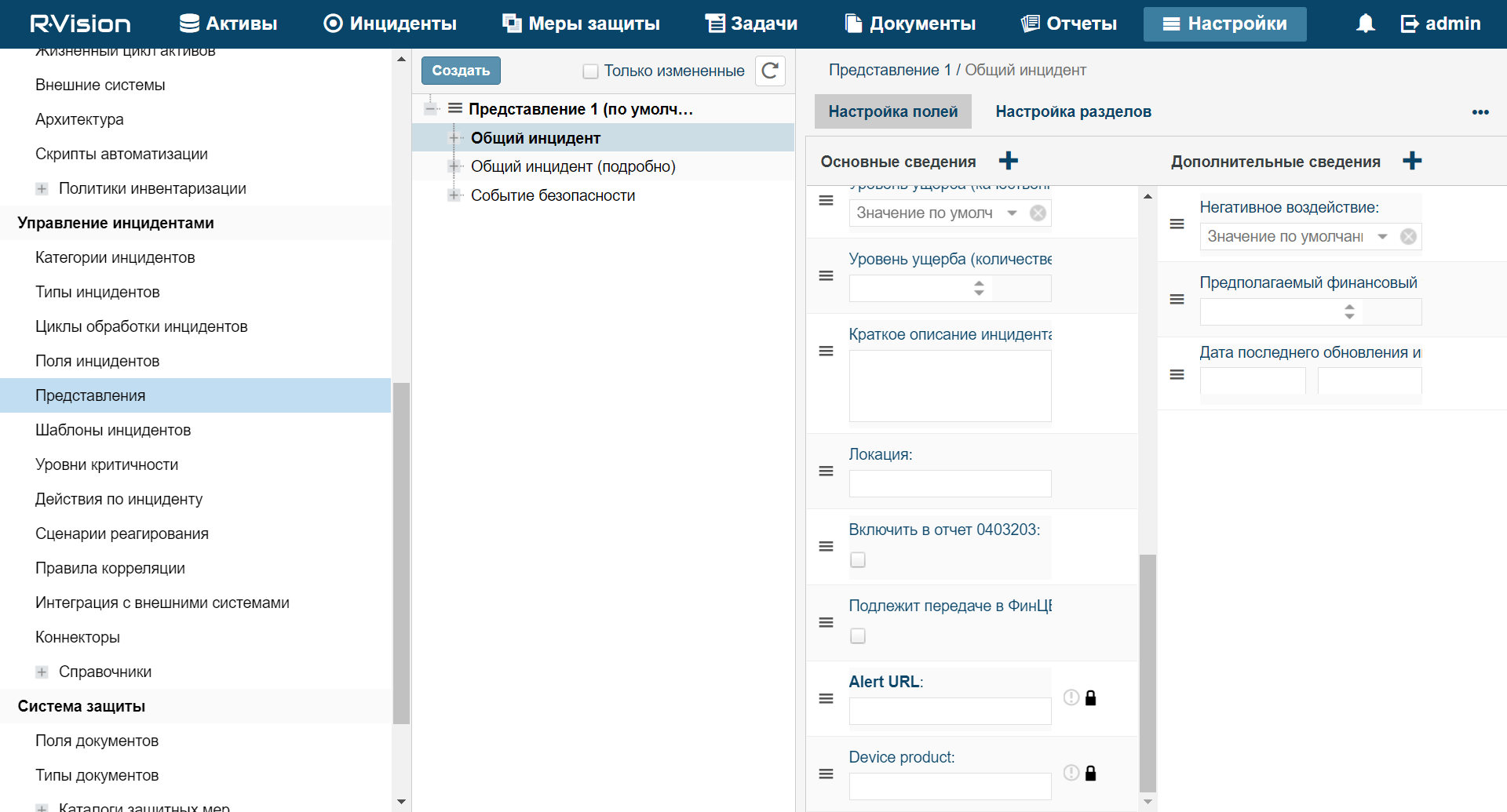Click warning icon beside Device product field
This screenshot has height=812, width=1507.
tap(1071, 773)
